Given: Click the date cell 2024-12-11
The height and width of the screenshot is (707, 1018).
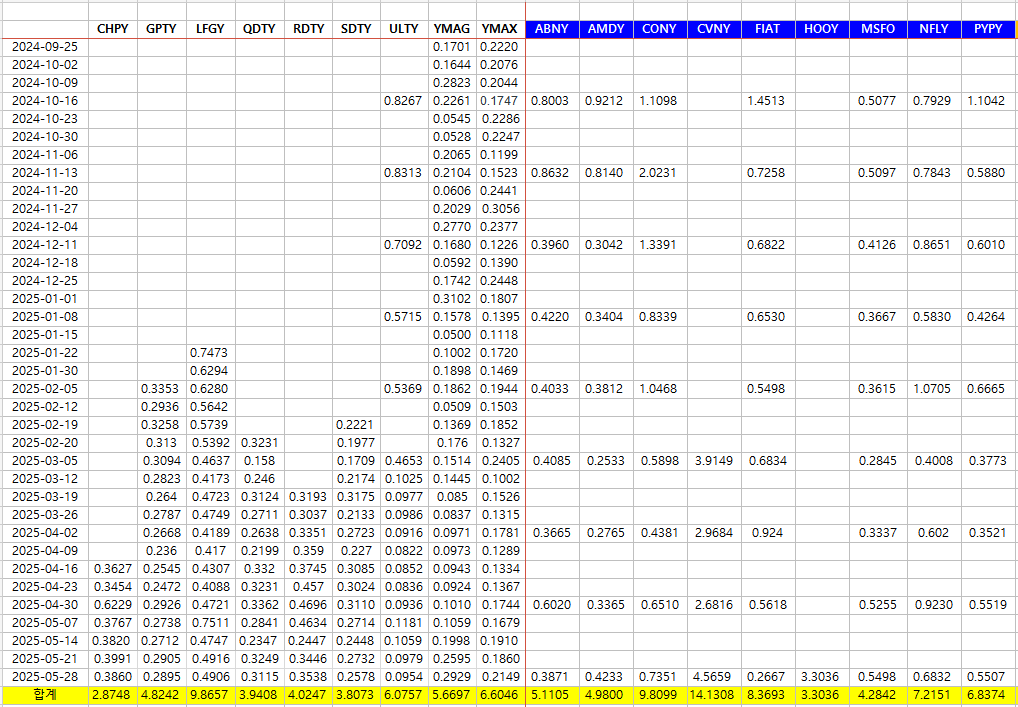Looking at the screenshot, I should (x=45, y=245).
